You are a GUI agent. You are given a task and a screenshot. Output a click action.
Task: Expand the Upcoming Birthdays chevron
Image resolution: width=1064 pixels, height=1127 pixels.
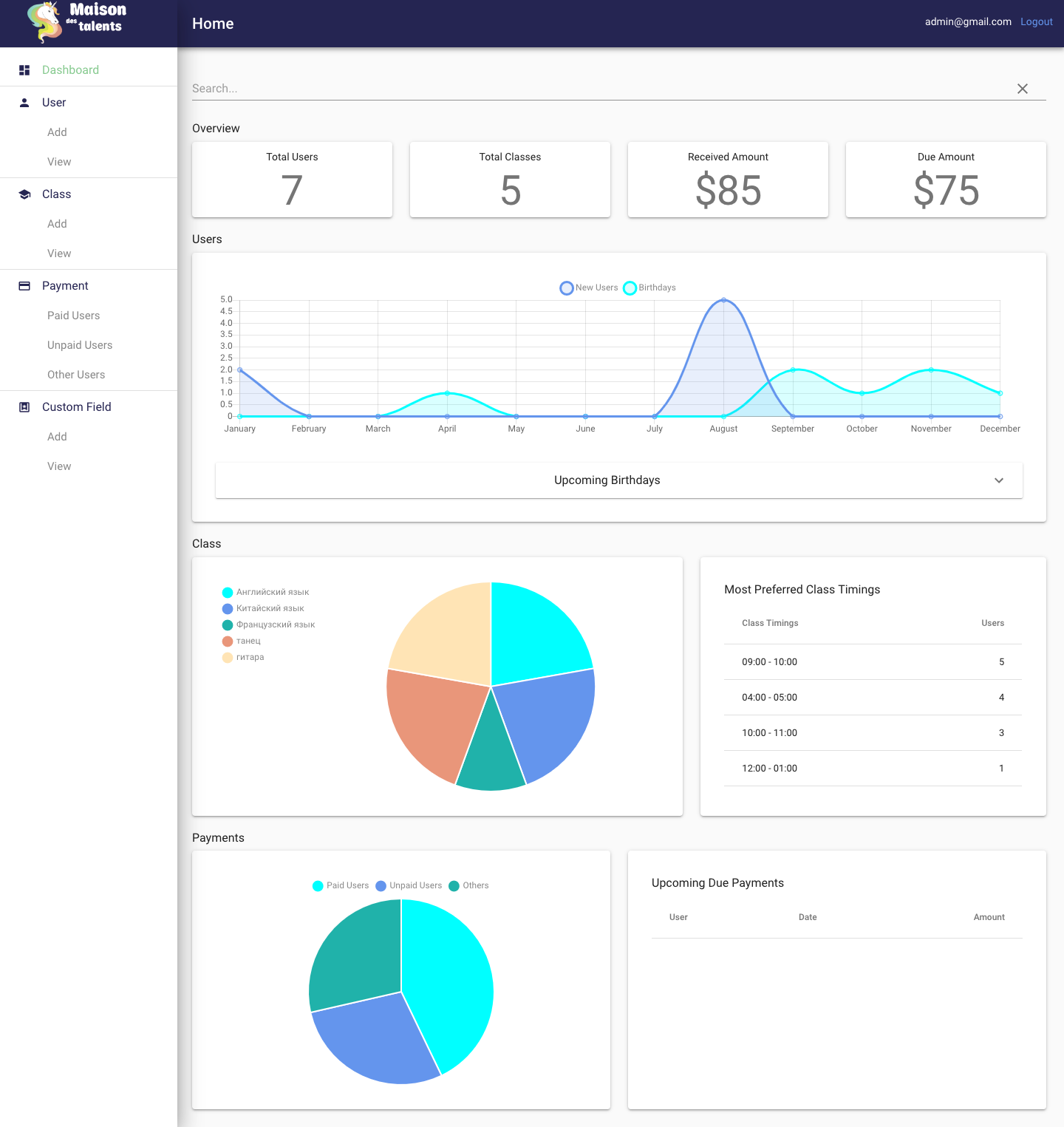tap(999, 480)
